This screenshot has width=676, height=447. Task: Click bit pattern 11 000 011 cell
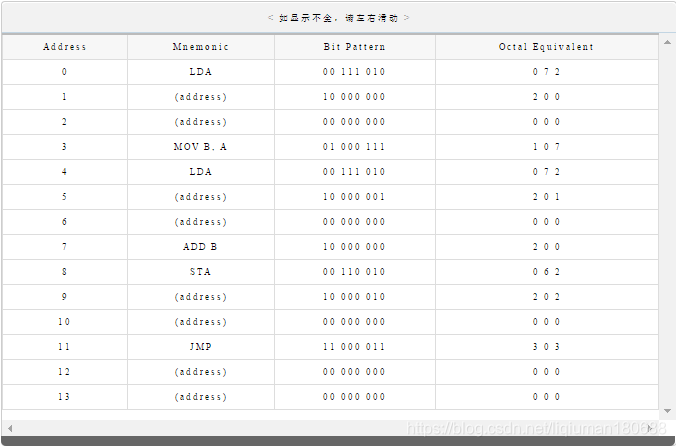[x=354, y=347]
